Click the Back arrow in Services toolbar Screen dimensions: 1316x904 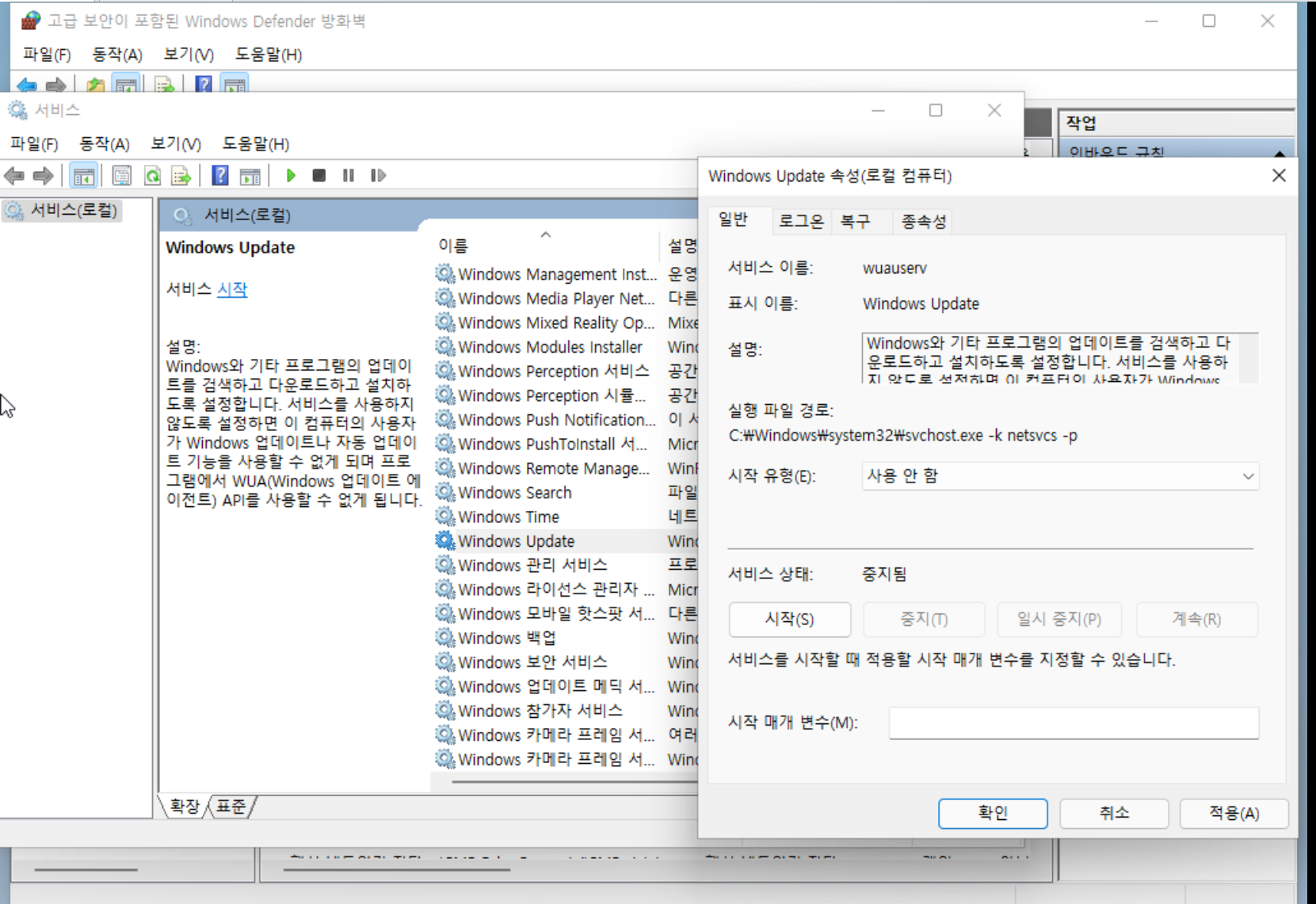pos(14,176)
